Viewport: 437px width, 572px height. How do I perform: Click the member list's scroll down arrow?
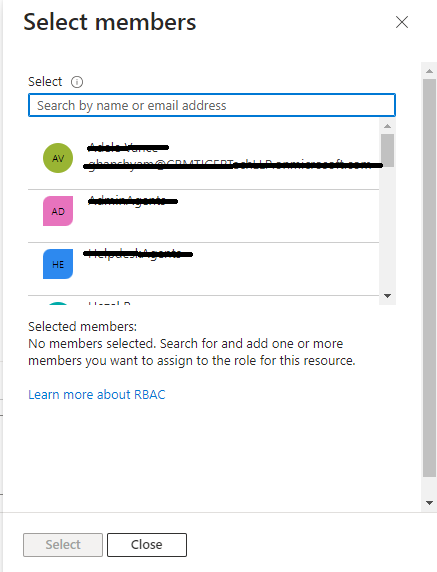click(387, 296)
